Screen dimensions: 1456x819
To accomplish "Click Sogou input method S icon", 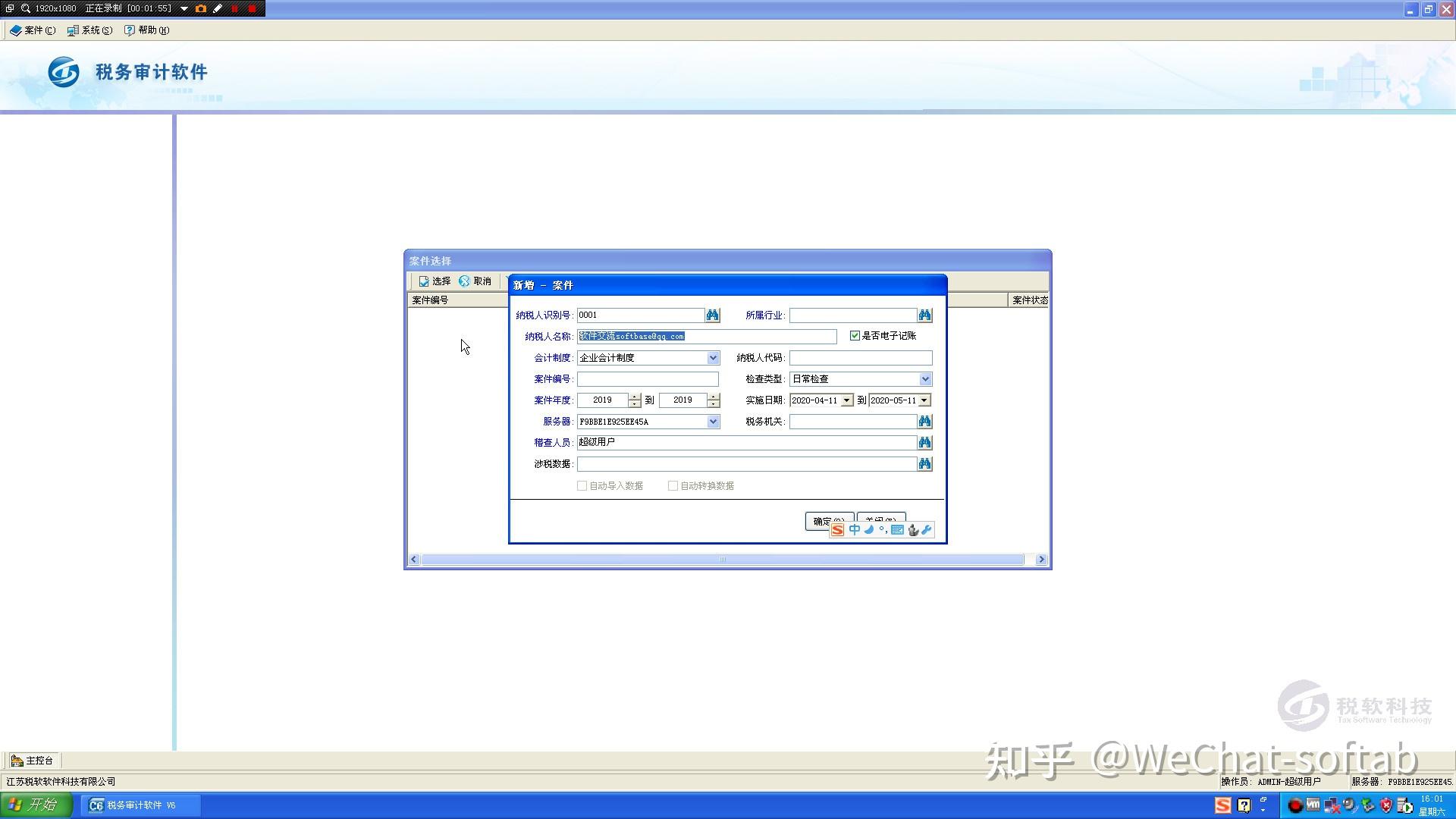I will [837, 530].
